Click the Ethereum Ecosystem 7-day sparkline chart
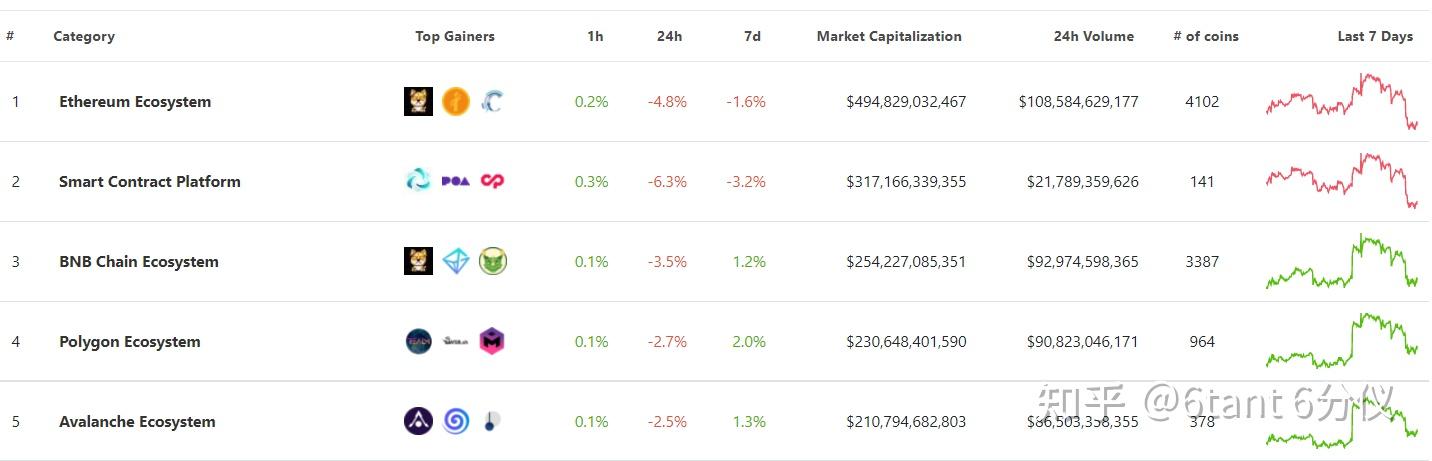The image size is (1432, 461). [x=1342, y=101]
